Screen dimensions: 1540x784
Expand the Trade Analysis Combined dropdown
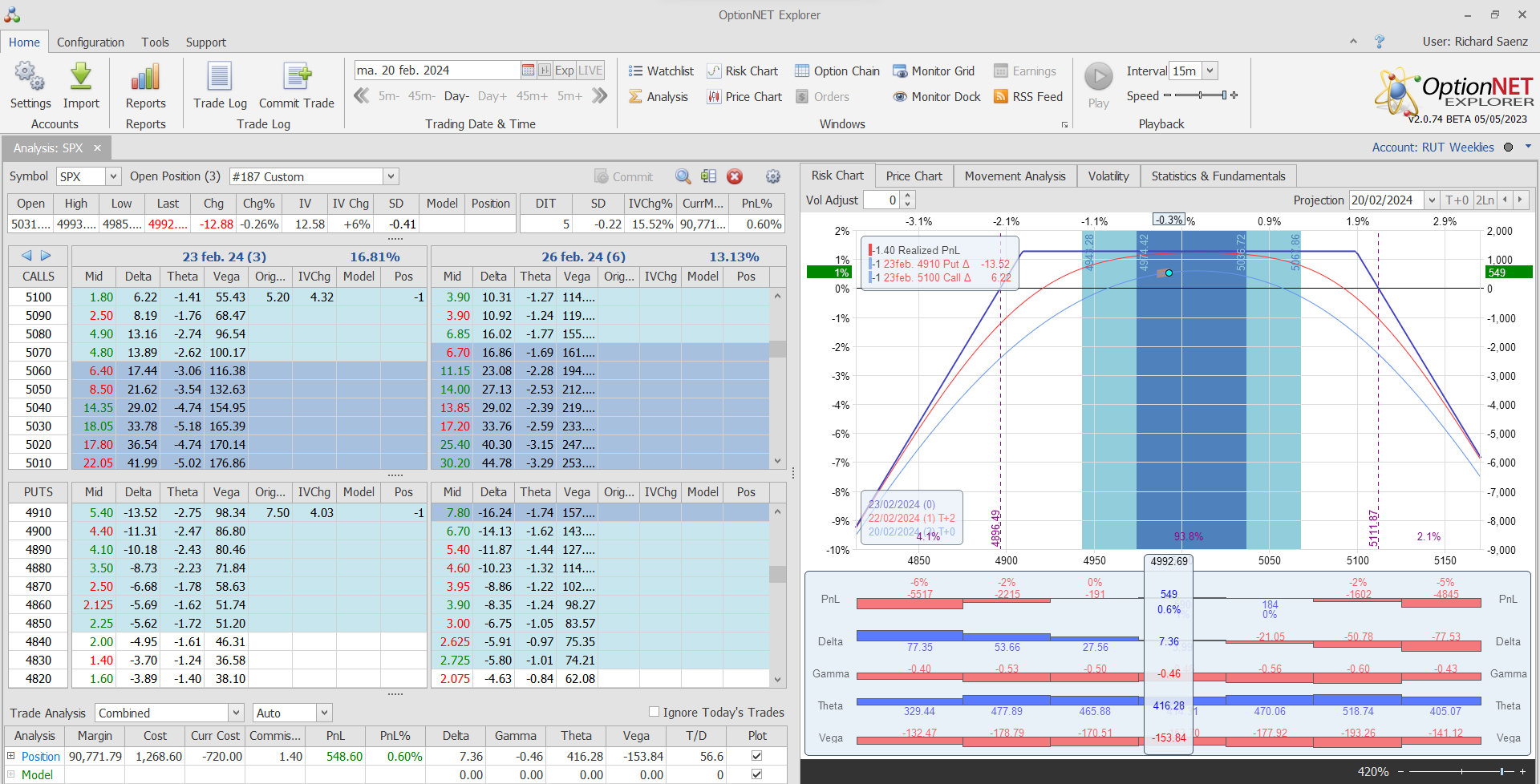236,713
